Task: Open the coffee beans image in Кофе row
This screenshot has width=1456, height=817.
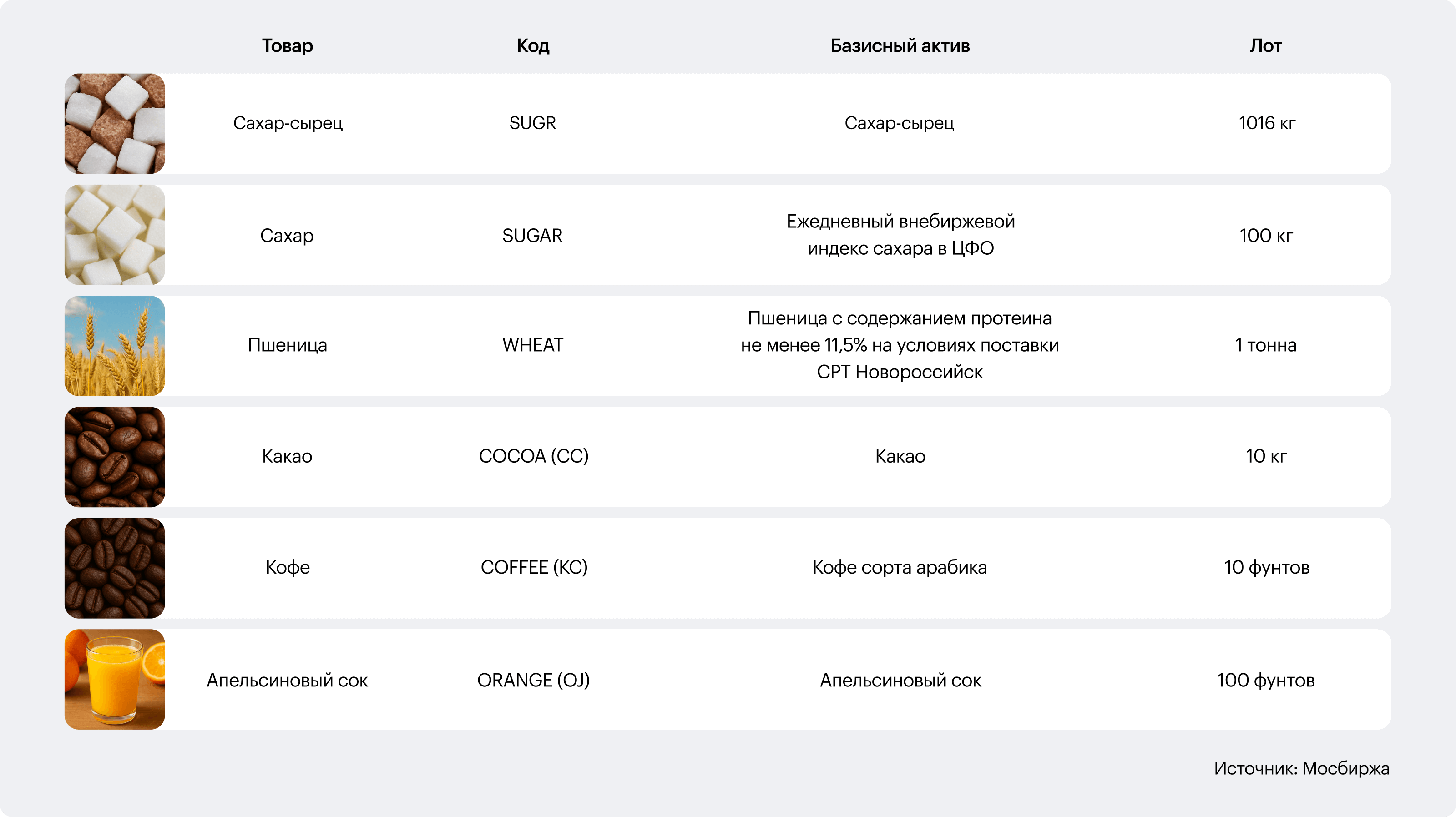Action: pyautogui.click(x=115, y=568)
